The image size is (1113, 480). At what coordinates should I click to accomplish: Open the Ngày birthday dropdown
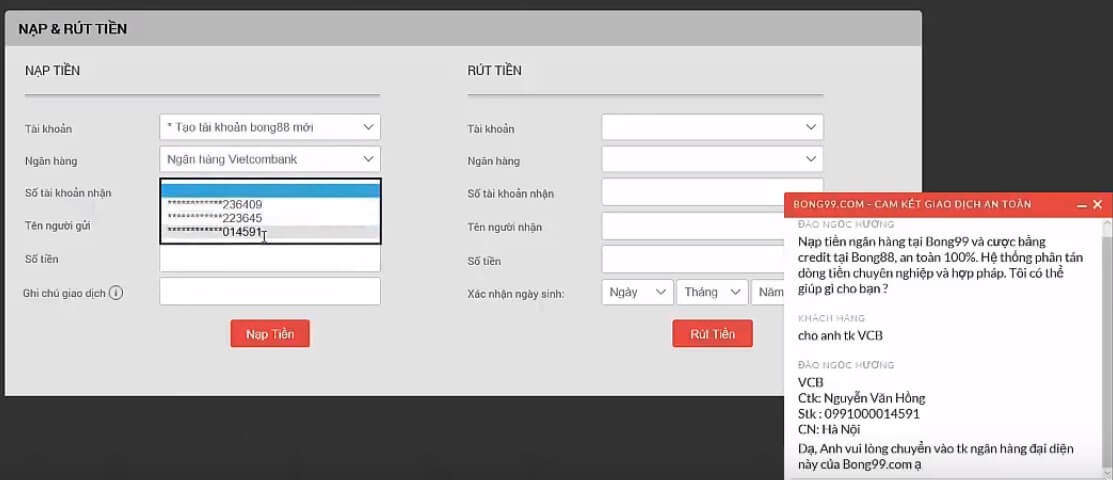click(x=637, y=292)
